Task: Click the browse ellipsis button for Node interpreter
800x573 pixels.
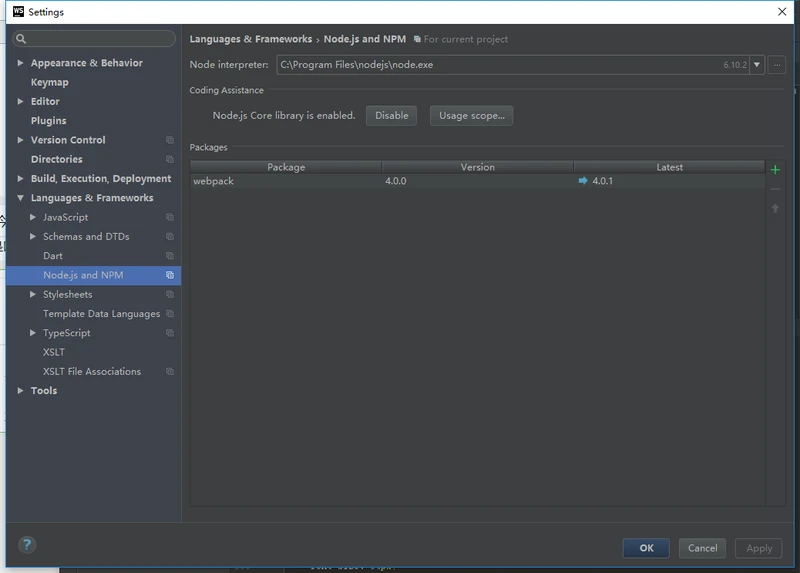Action: (x=777, y=65)
